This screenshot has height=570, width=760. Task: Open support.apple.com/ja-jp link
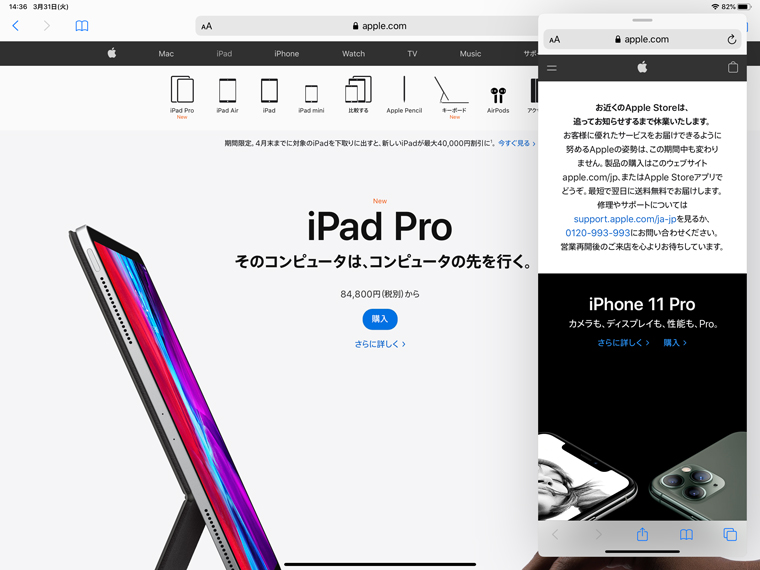pyautogui.click(x=625, y=219)
